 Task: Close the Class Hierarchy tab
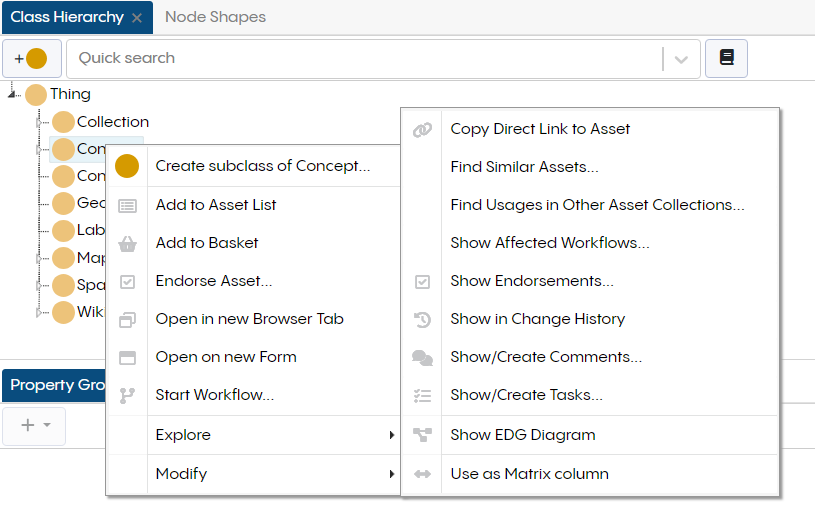point(137,18)
